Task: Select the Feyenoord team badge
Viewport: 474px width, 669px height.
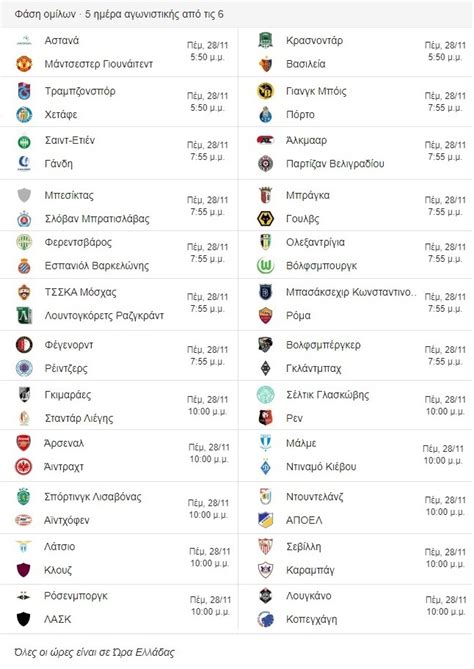Action: (x=24, y=345)
